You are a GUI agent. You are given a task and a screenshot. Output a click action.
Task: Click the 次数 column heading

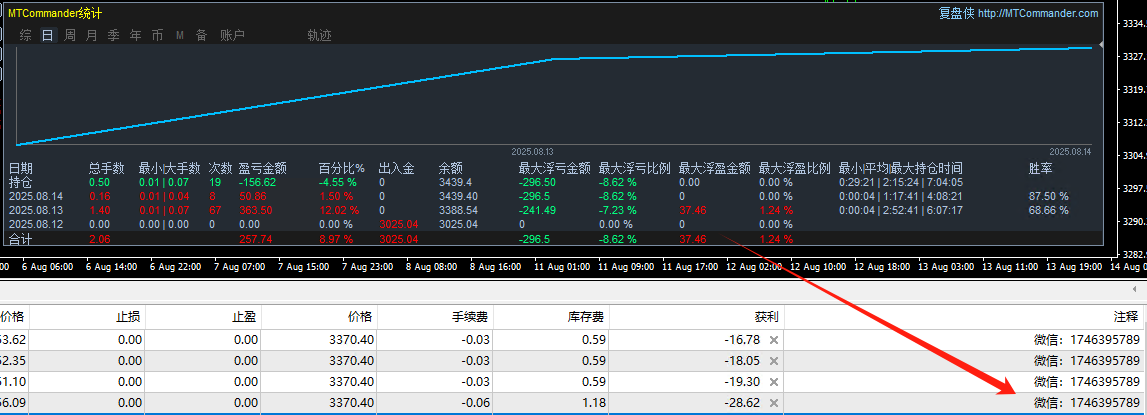tap(220, 168)
